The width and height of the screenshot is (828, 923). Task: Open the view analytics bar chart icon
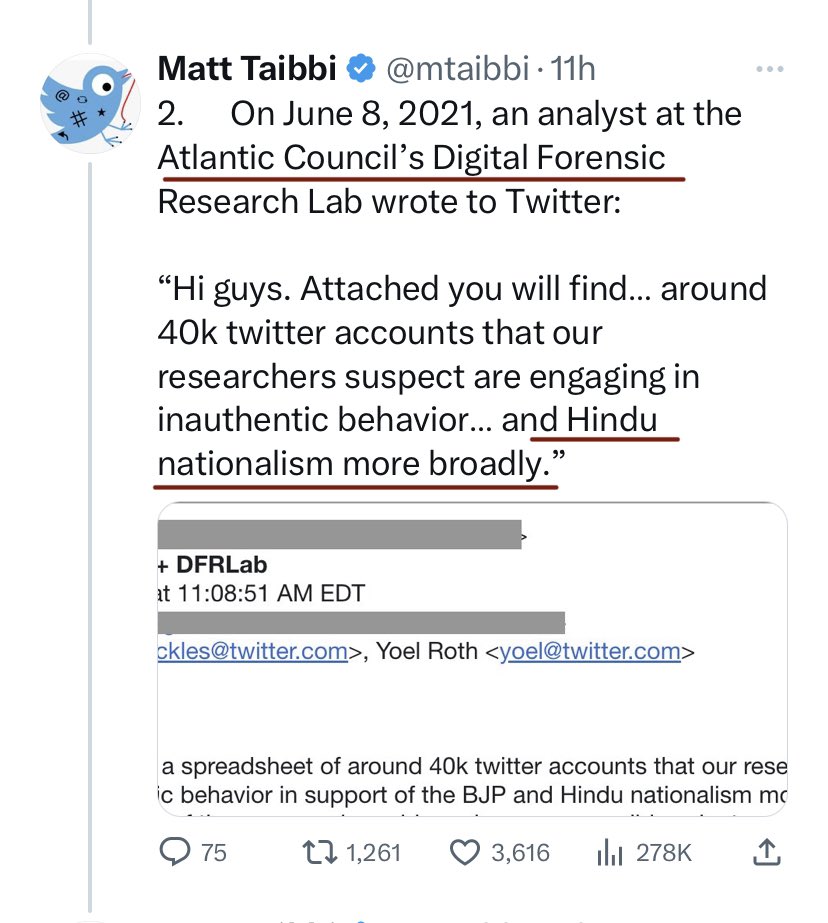pos(609,852)
